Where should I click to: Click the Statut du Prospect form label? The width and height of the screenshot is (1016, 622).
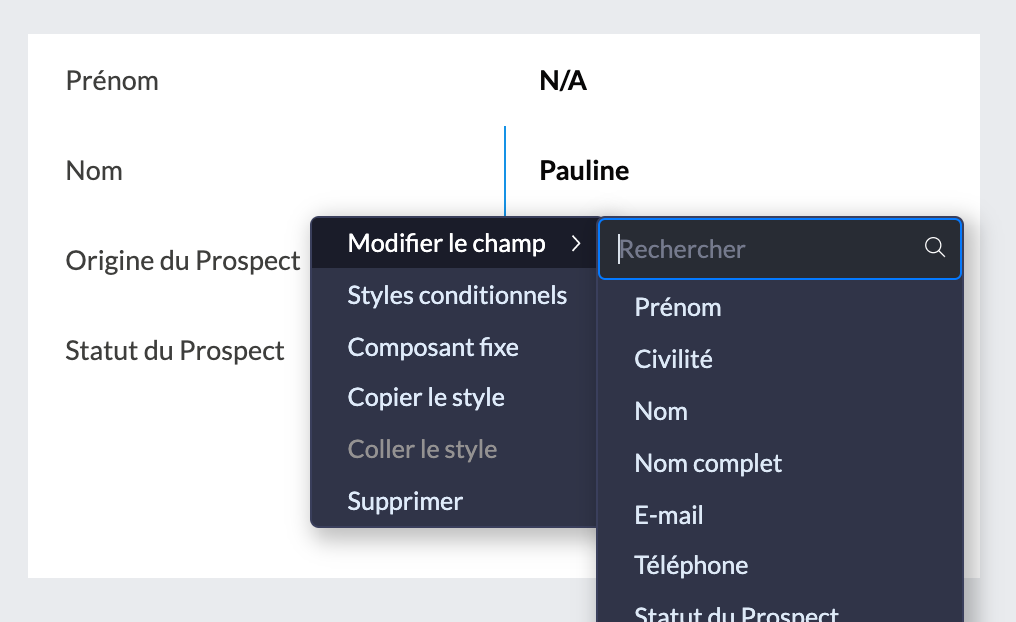175,351
